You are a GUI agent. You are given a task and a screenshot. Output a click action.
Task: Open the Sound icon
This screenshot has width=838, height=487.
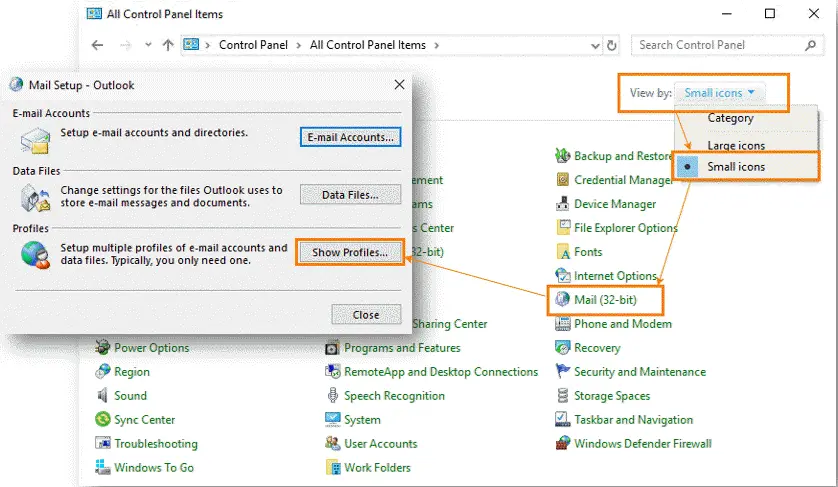coord(102,396)
